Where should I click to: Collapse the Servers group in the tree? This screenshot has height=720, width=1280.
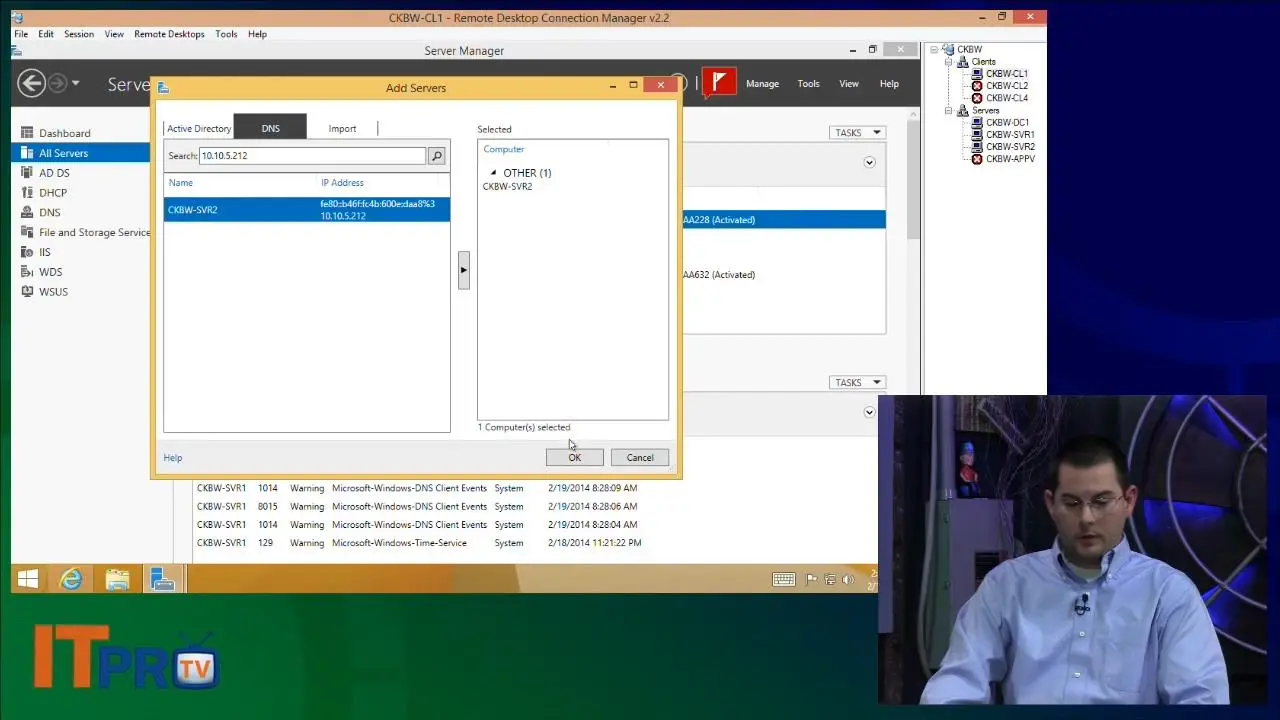click(948, 111)
